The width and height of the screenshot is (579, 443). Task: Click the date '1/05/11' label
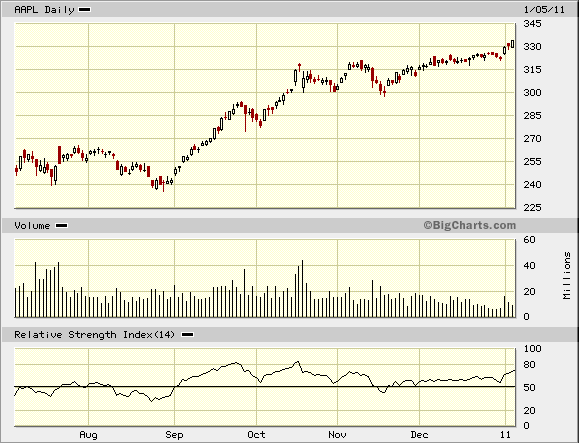point(544,10)
